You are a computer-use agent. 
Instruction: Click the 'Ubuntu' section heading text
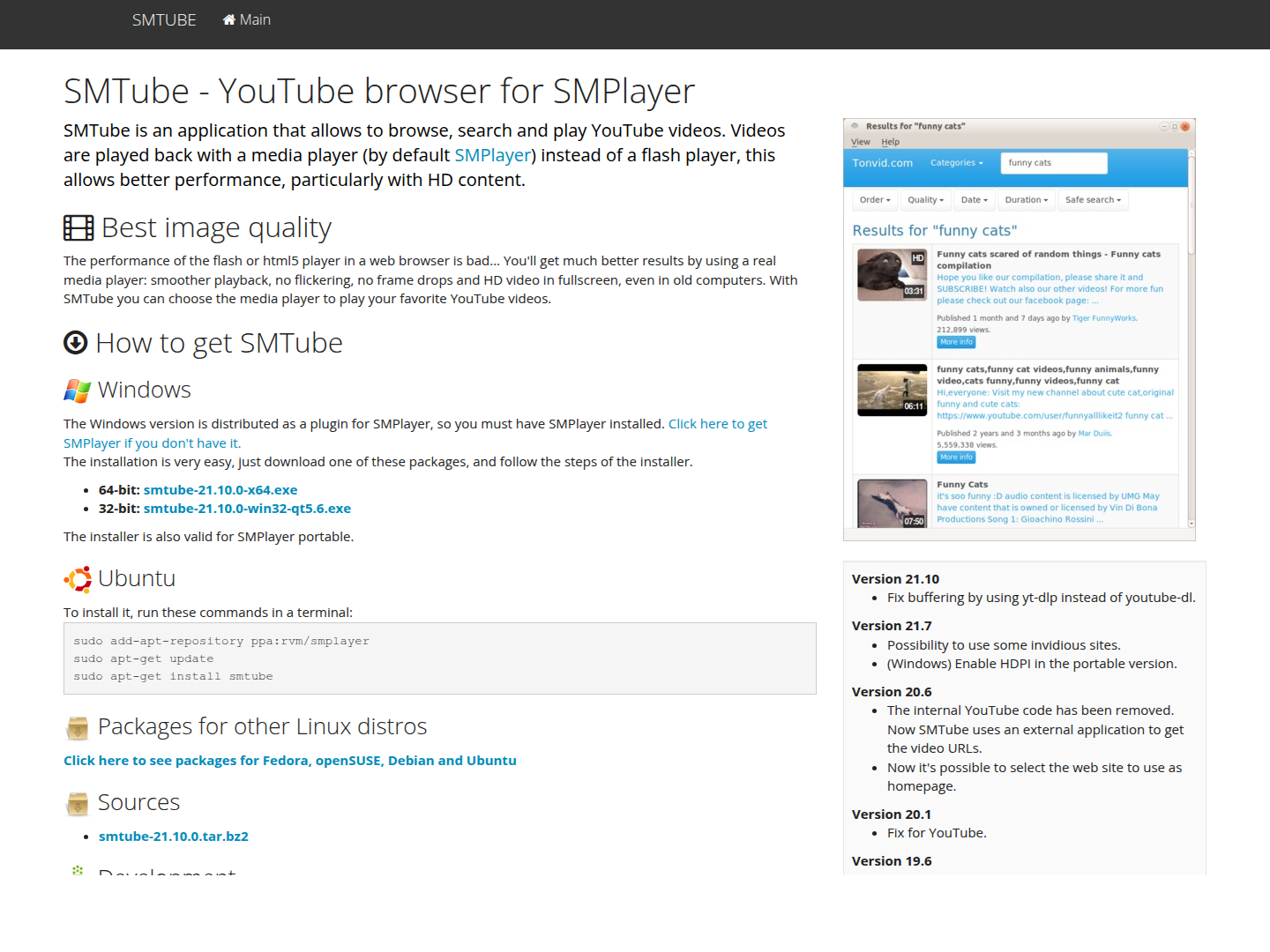tap(137, 578)
